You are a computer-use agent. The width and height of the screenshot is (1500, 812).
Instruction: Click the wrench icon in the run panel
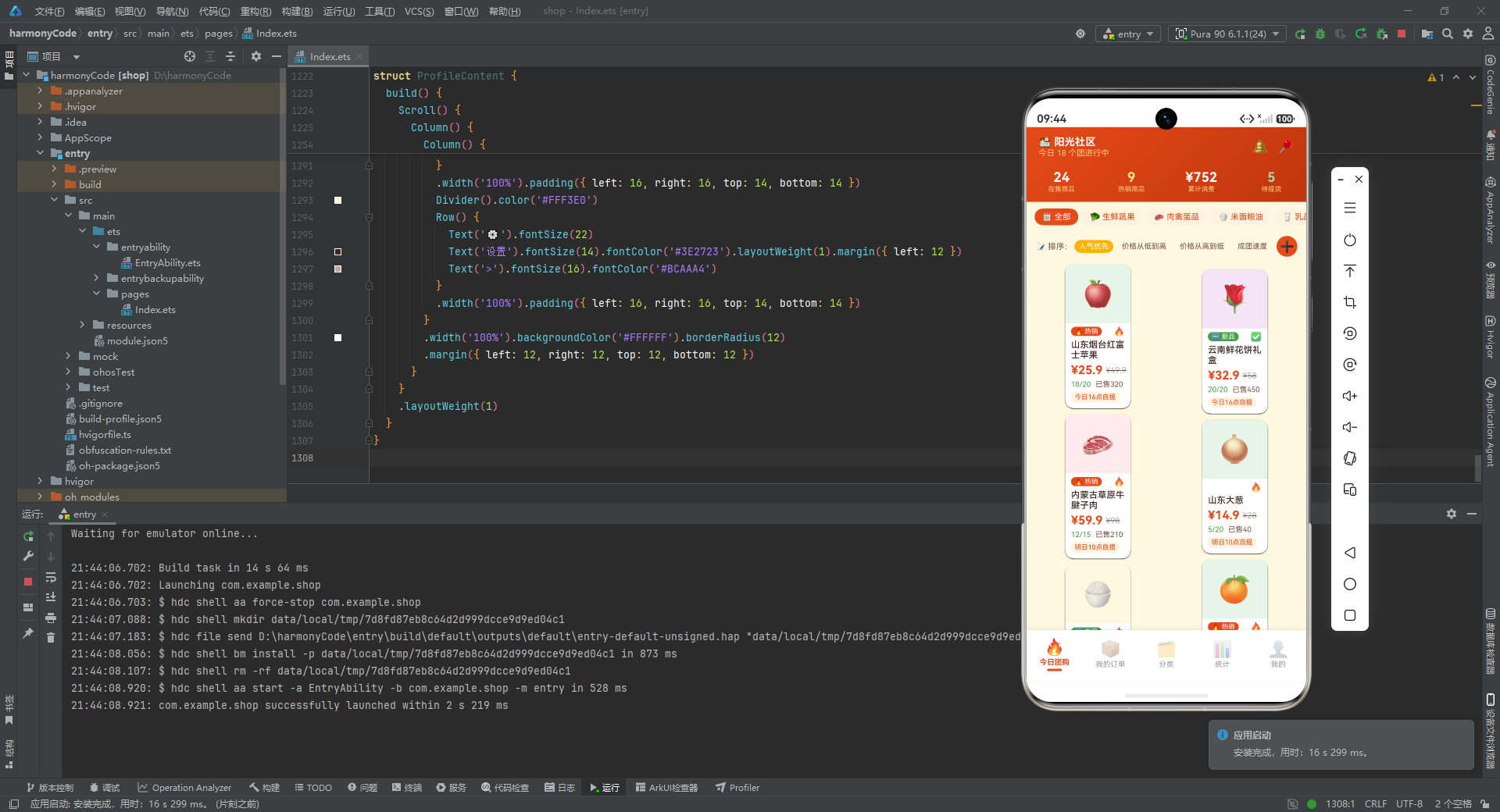coord(28,556)
